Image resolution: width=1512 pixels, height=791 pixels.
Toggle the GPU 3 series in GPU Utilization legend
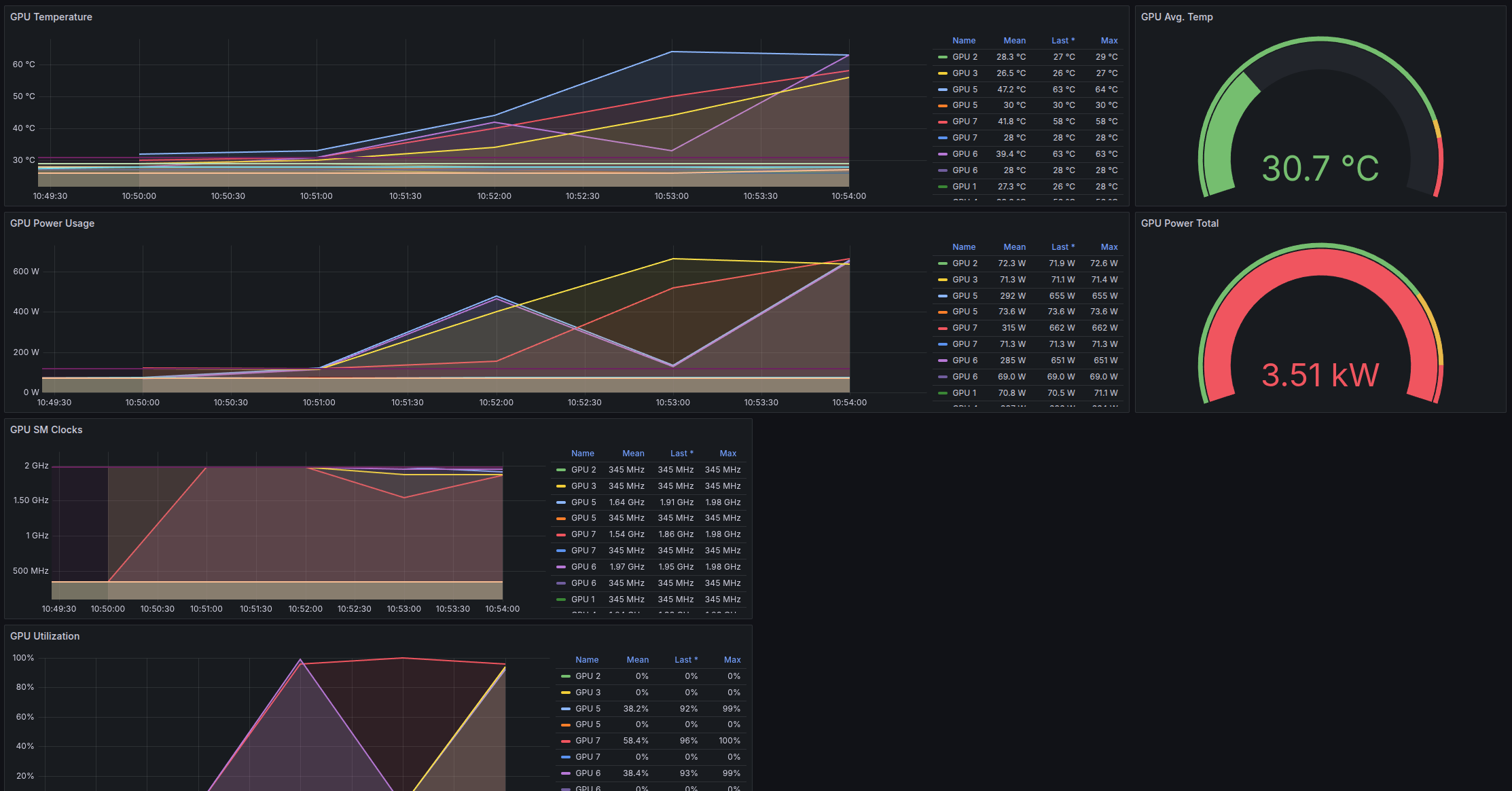[x=587, y=692]
